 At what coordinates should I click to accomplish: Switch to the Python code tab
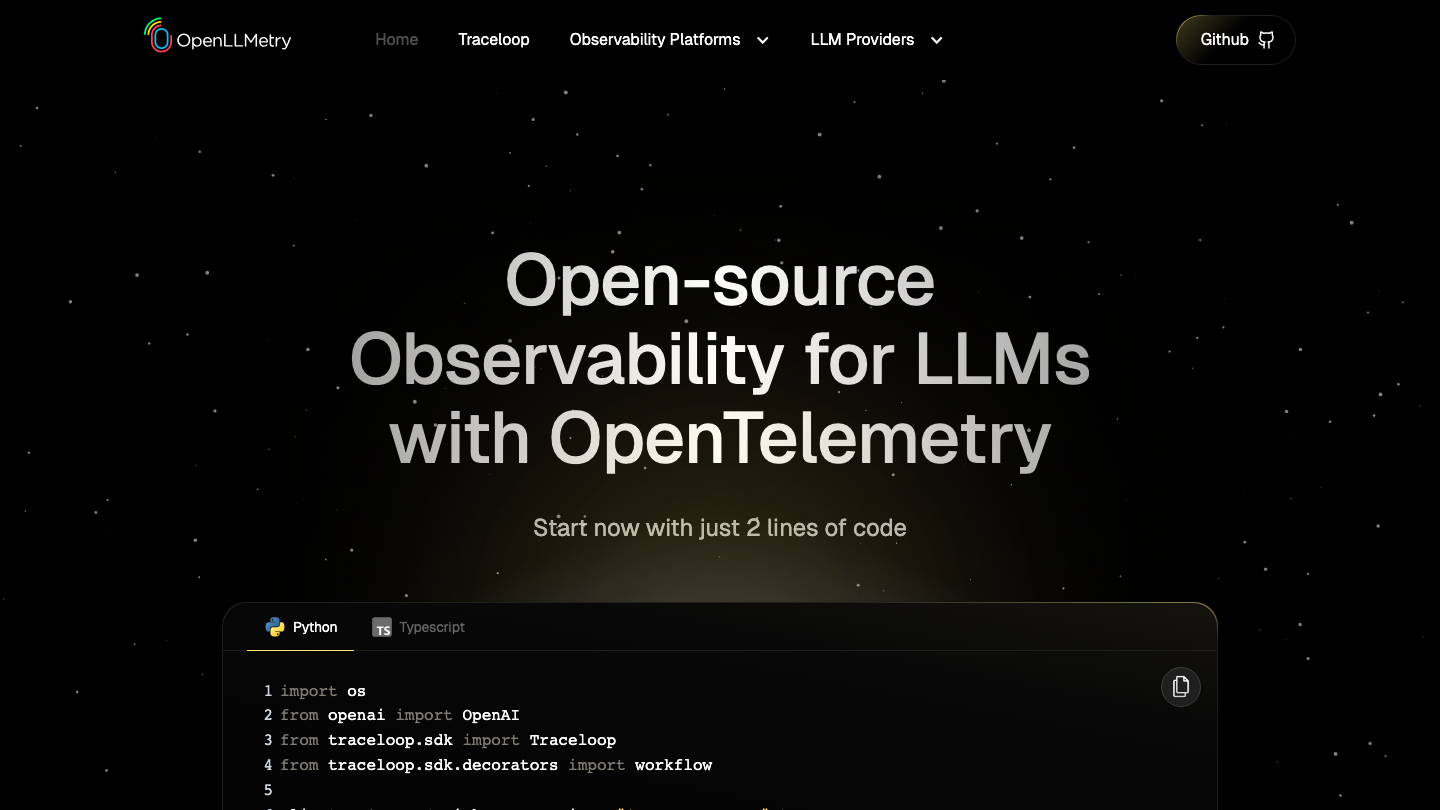tap(300, 627)
